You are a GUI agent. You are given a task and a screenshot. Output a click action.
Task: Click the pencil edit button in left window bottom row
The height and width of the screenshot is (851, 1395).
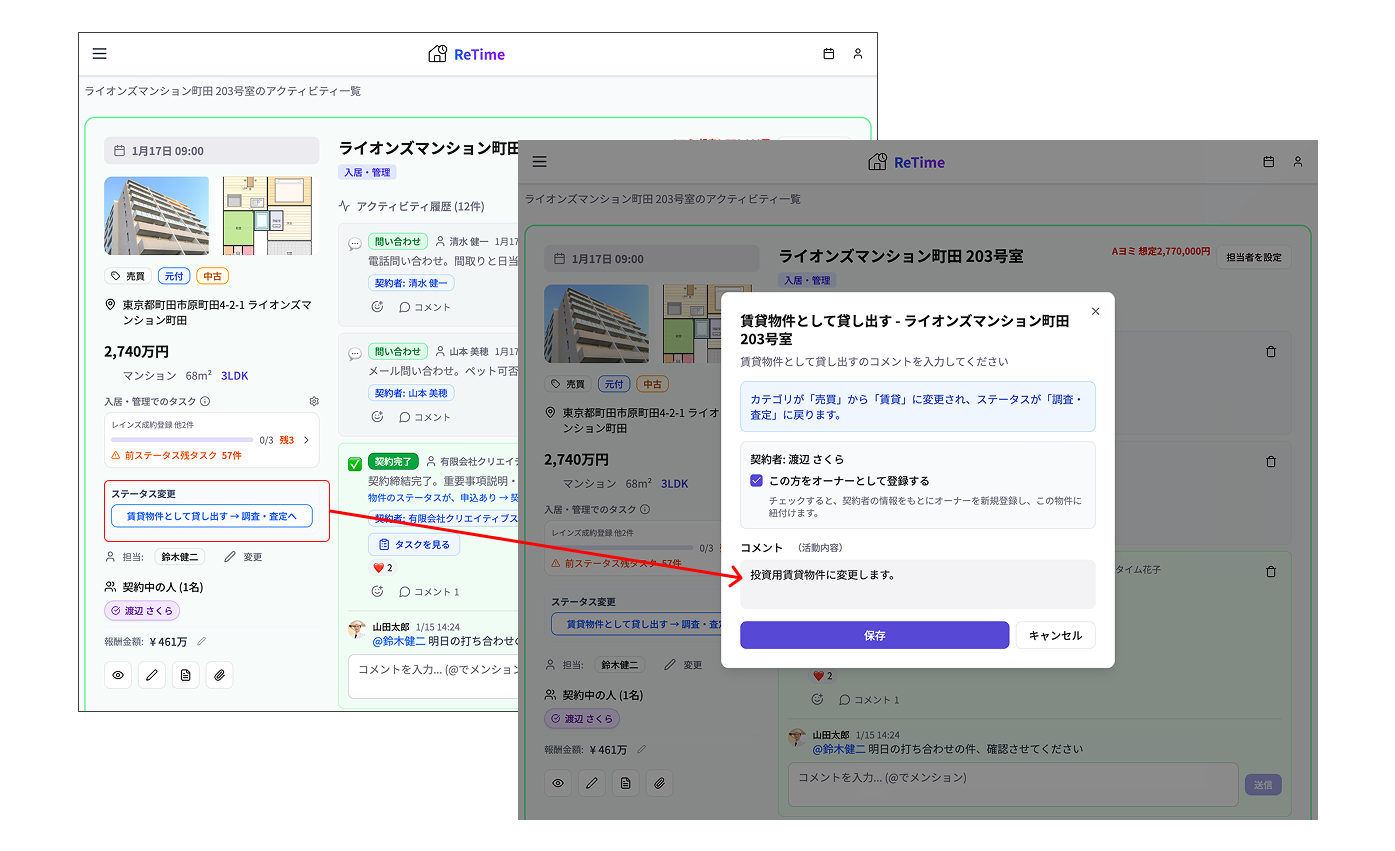152,675
